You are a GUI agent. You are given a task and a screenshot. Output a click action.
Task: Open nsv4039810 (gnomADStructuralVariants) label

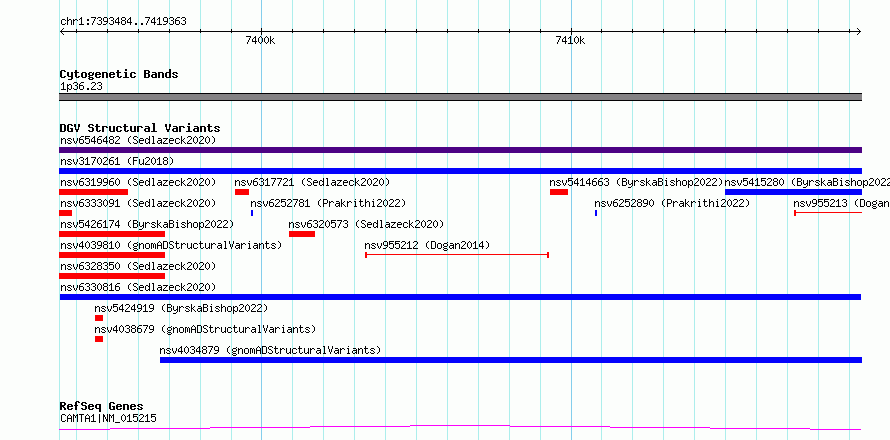click(x=171, y=245)
